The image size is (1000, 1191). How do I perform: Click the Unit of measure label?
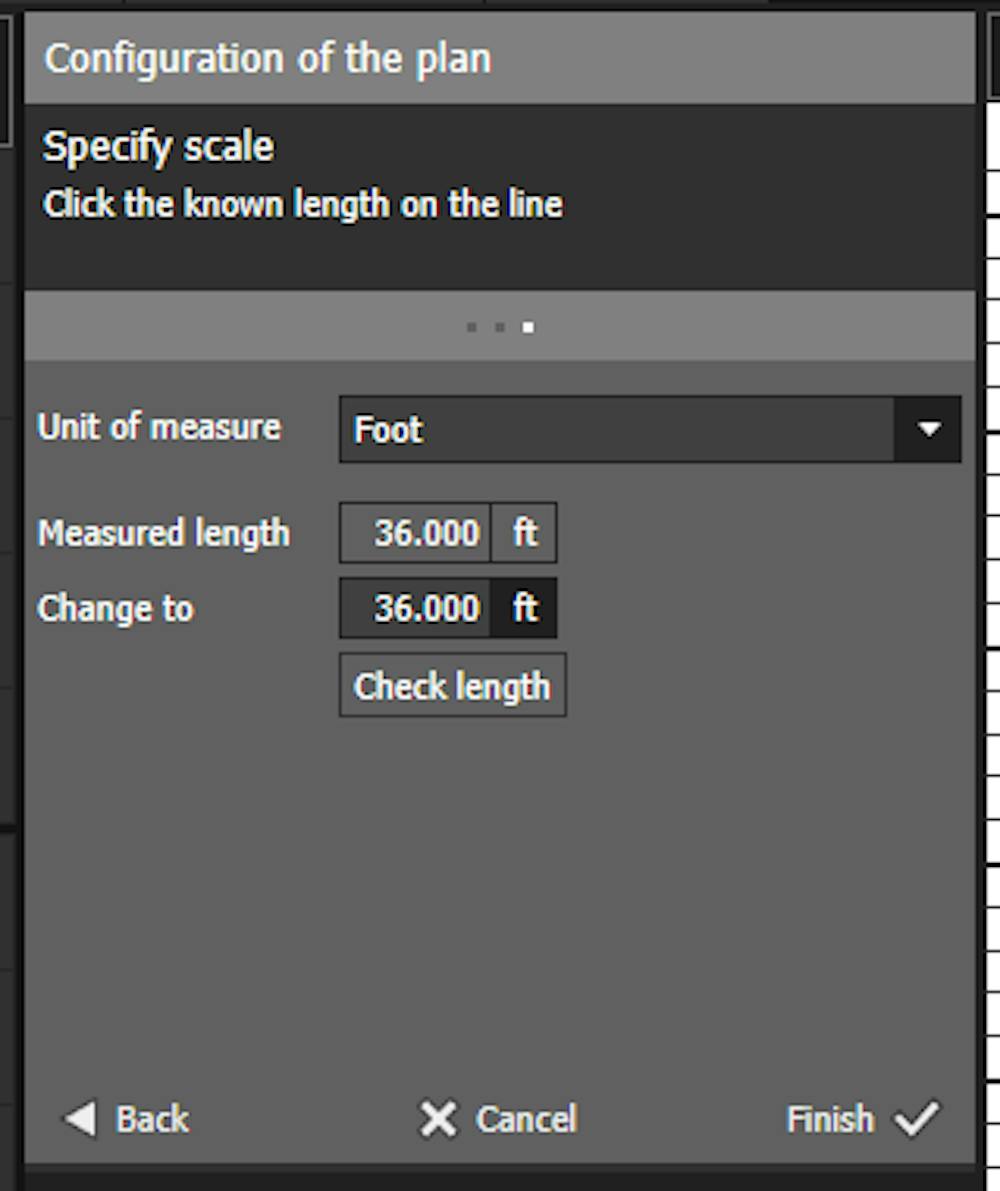159,427
